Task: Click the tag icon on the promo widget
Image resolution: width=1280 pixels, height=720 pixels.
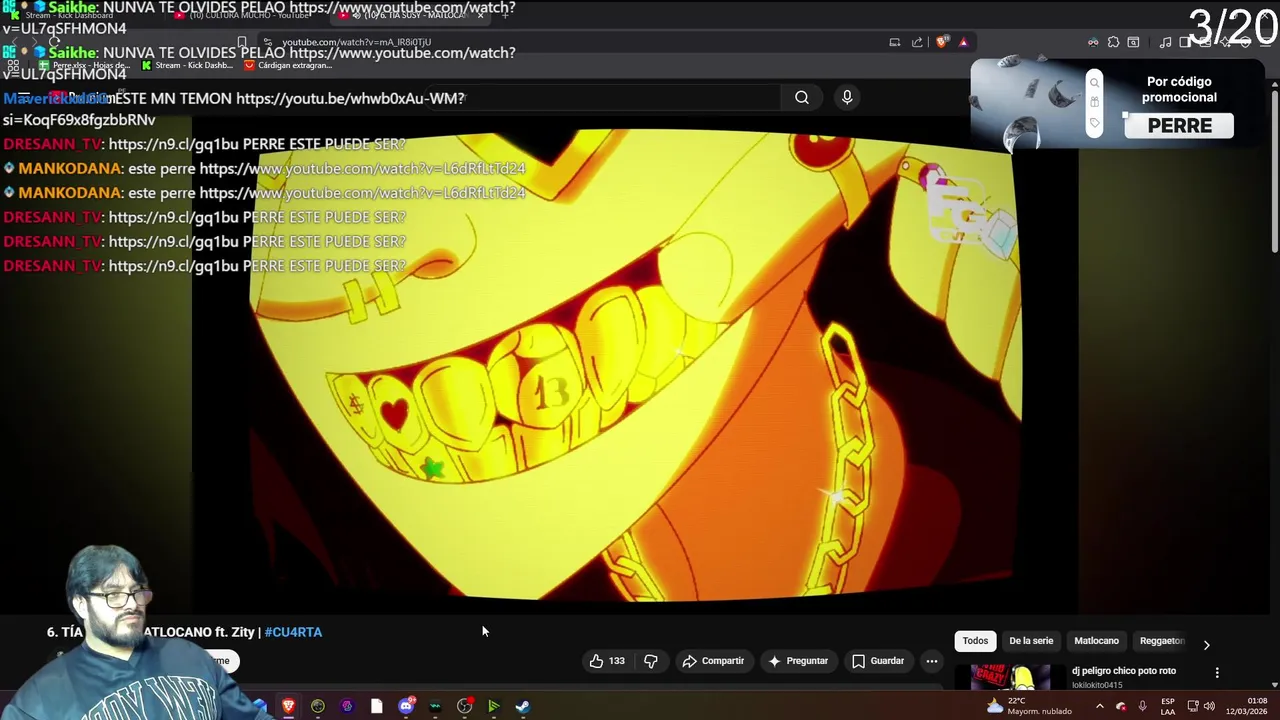Action: point(1094,123)
